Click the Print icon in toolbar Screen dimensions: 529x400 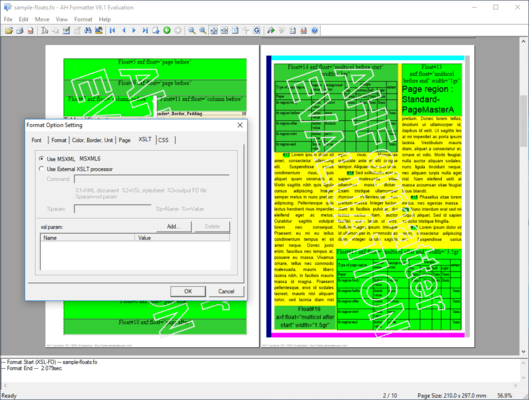coord(20,31)
